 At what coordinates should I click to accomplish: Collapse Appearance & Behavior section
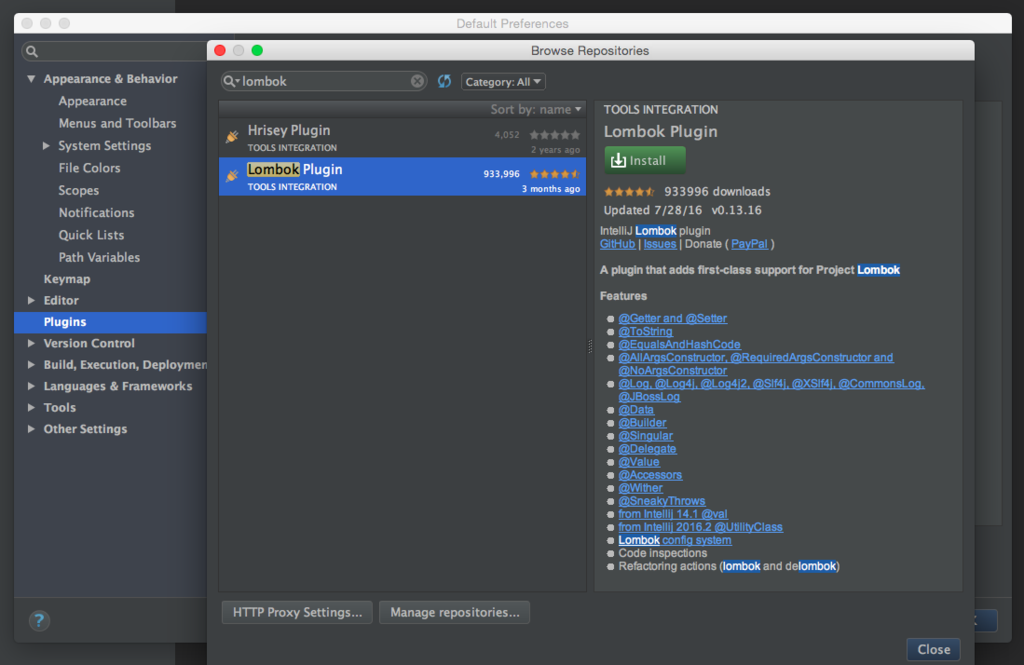coord(31,78)
